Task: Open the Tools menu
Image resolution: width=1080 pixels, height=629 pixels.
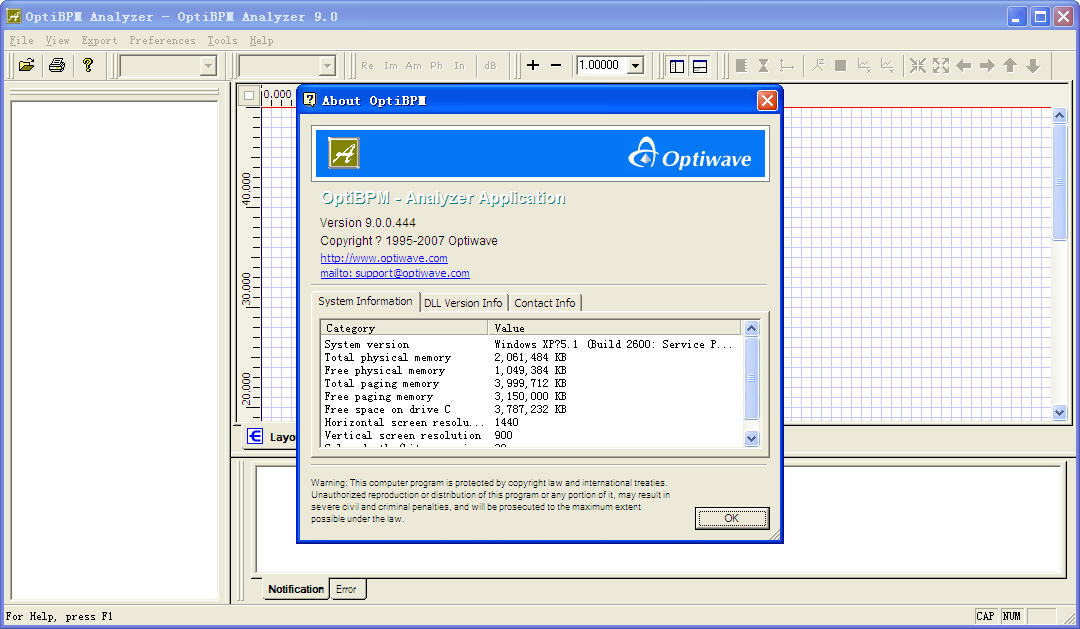Action: tap(222, 41)
